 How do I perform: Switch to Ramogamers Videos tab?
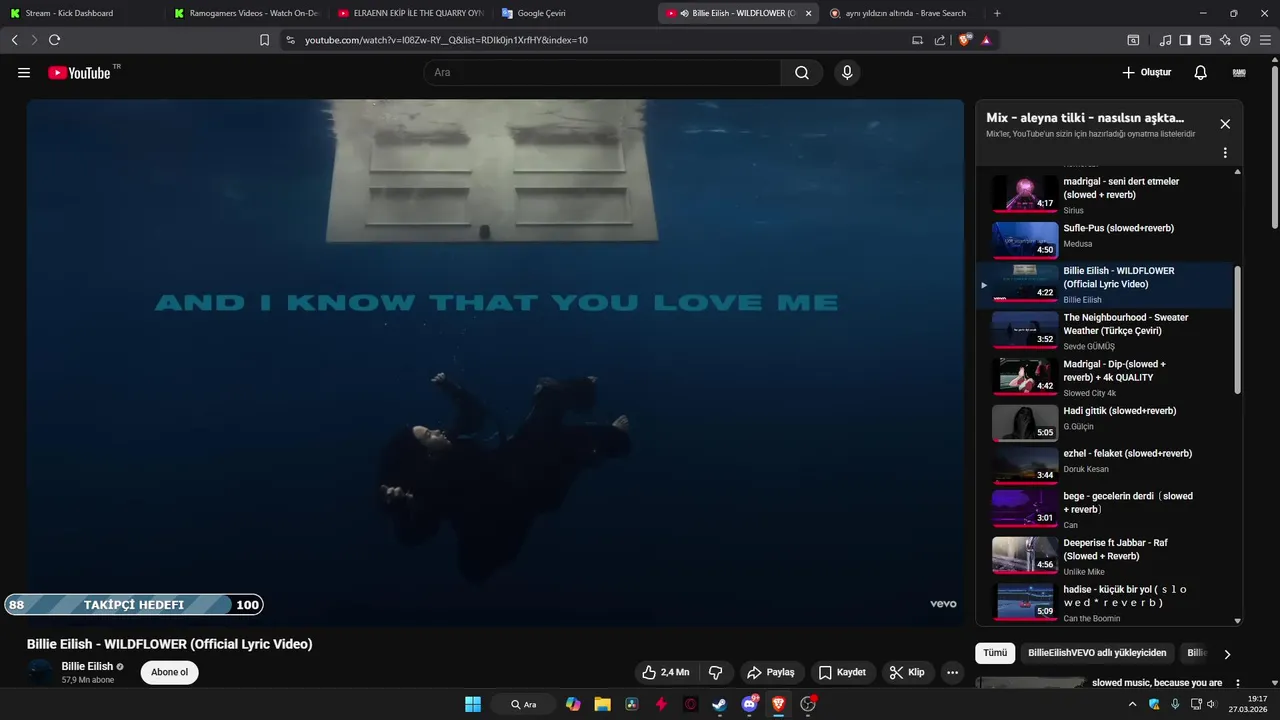pyautogui.click(x=245, y=13)
